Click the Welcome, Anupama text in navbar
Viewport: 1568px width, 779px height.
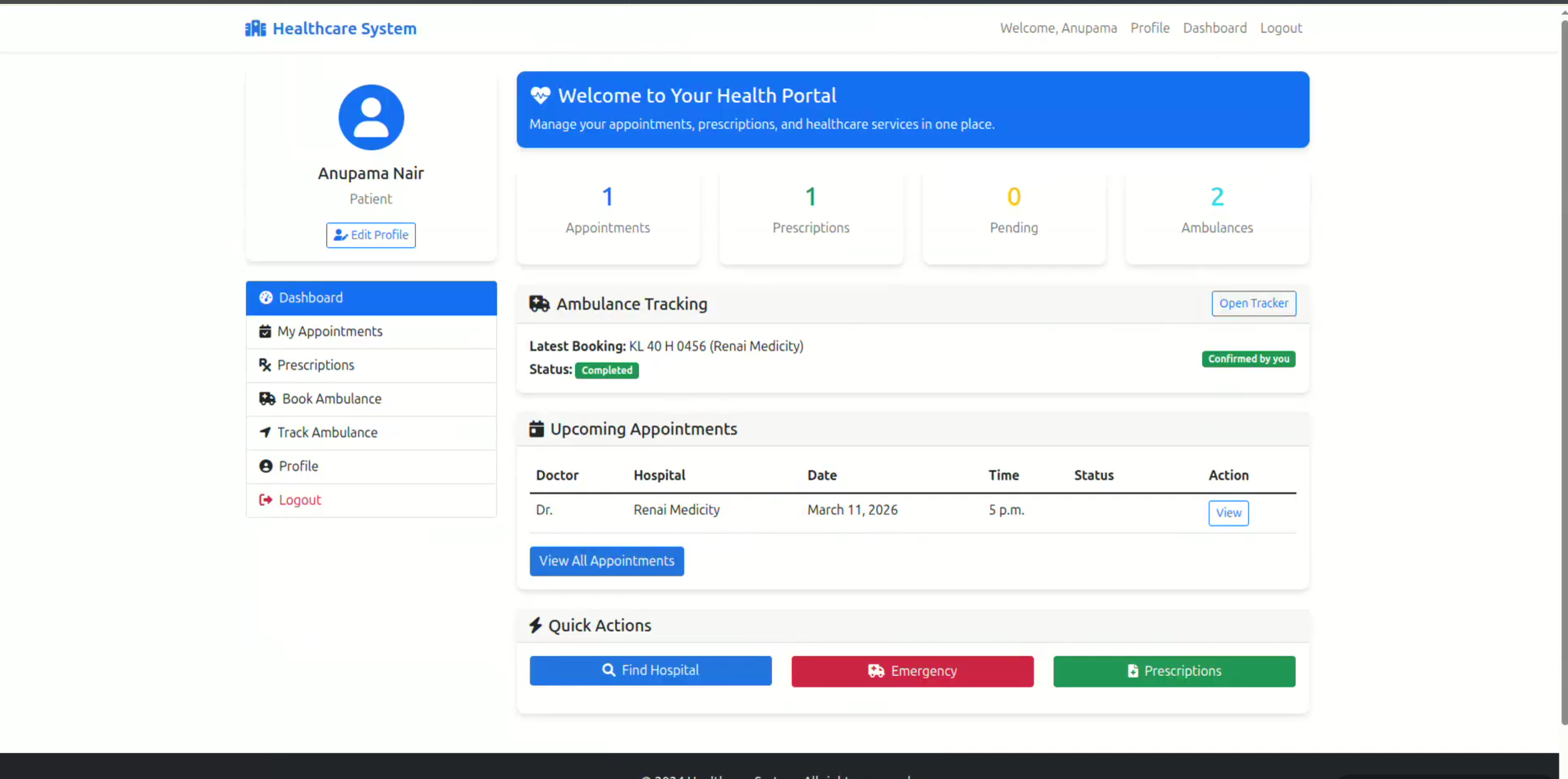tap(1058, 28)
